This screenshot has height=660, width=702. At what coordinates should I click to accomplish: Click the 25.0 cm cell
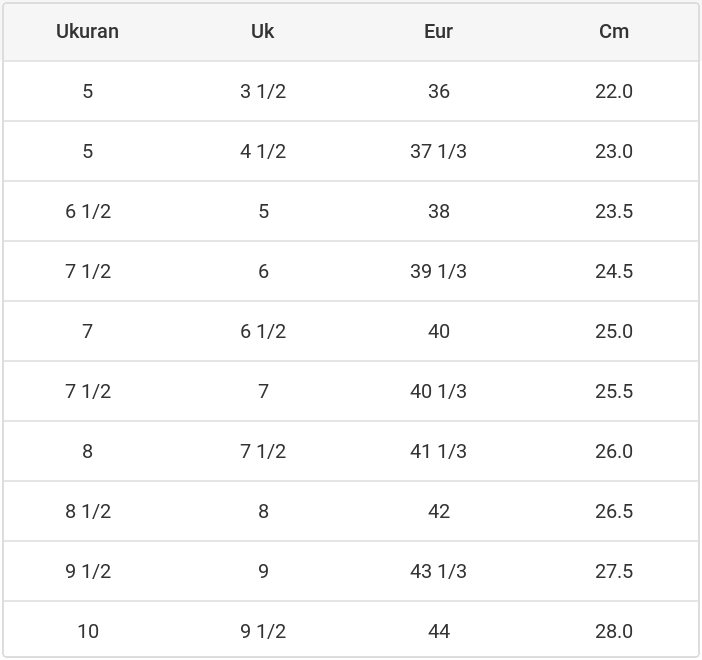tap(614, 331)
